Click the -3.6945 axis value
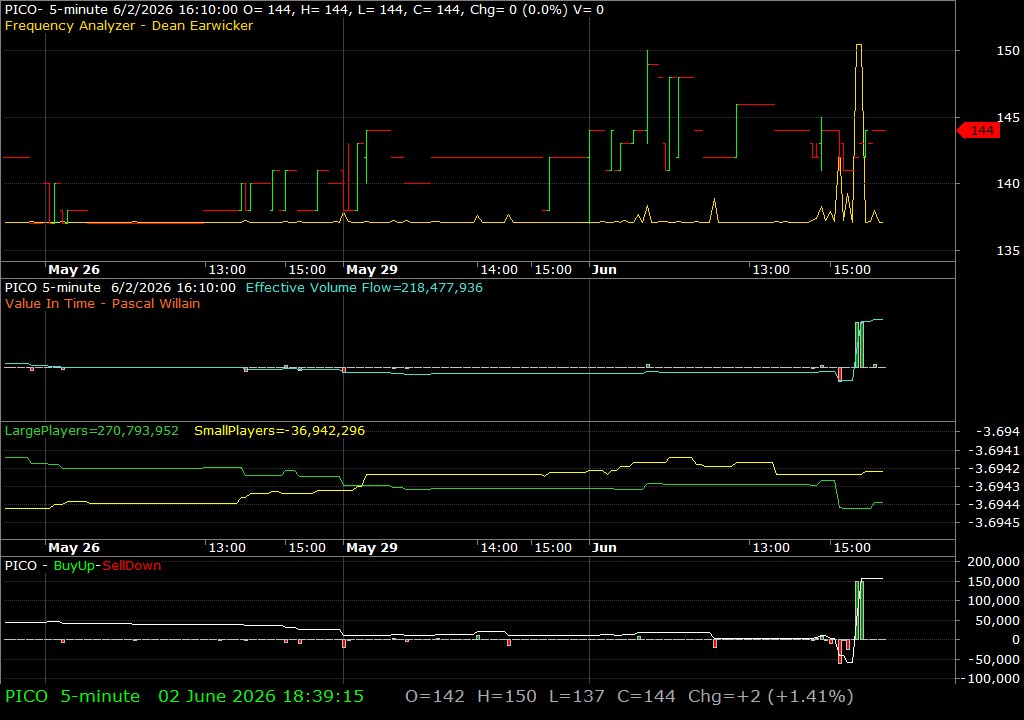 coord(993,523)
